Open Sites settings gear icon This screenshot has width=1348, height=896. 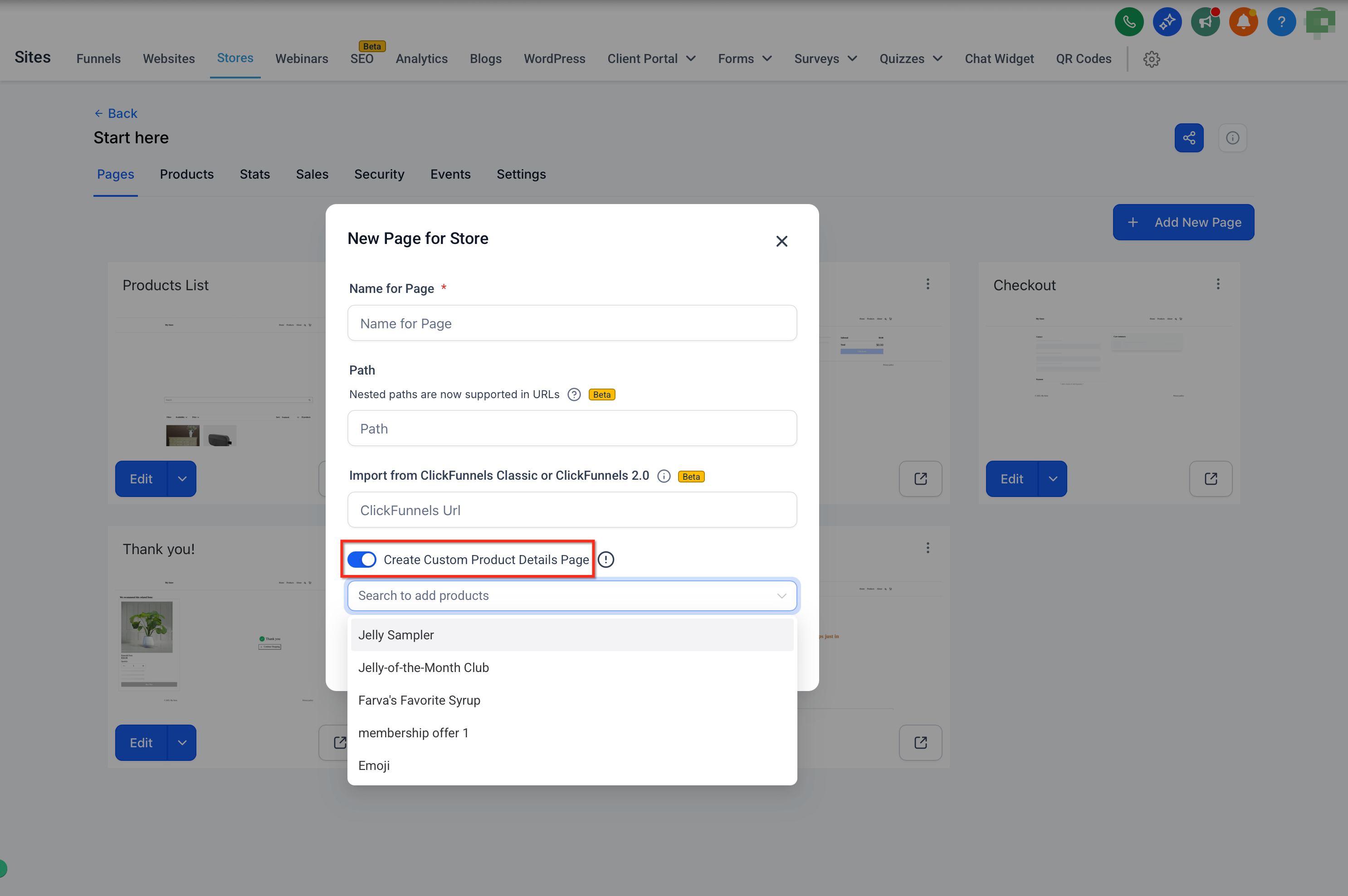1152,59
